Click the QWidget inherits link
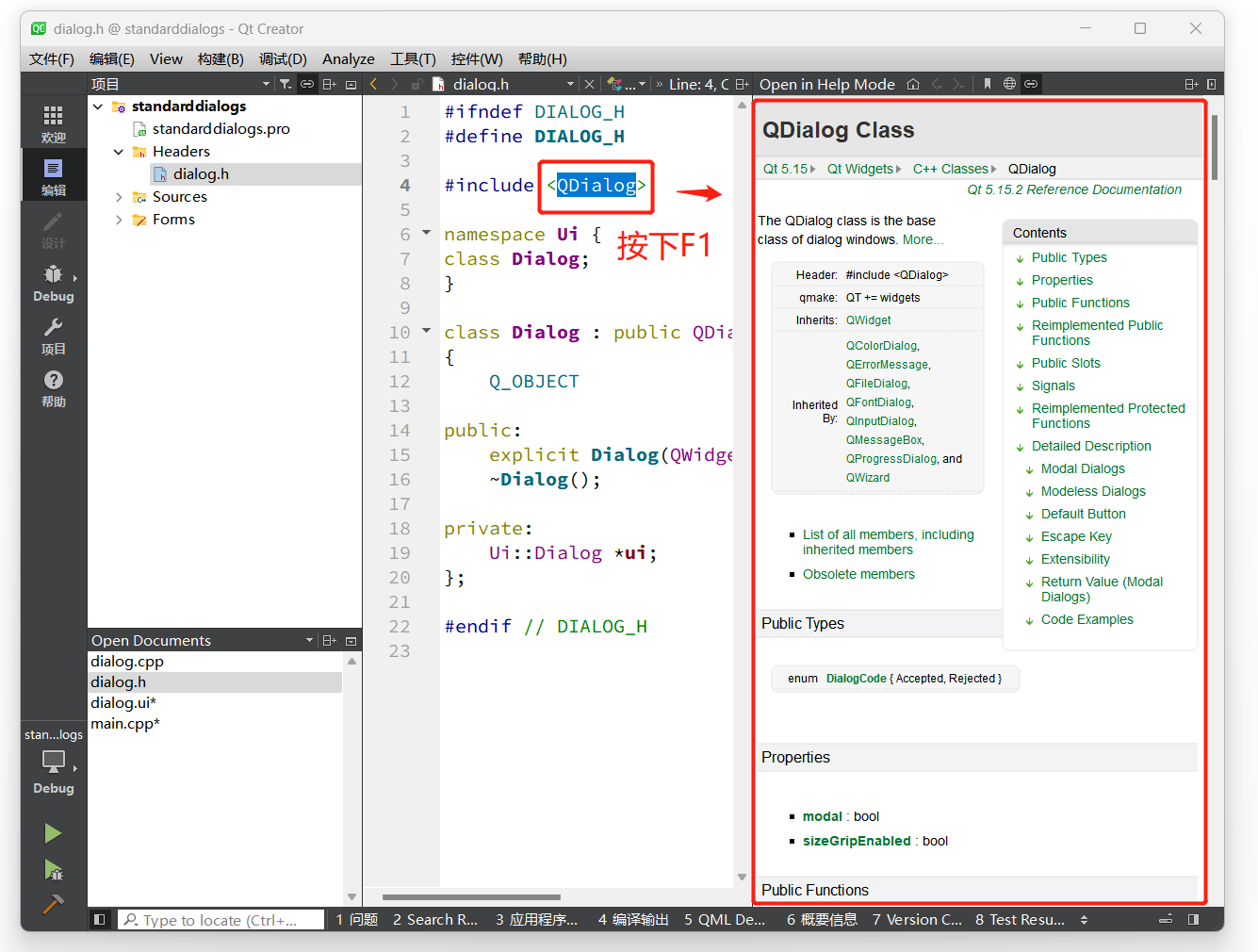 (868, 320)
